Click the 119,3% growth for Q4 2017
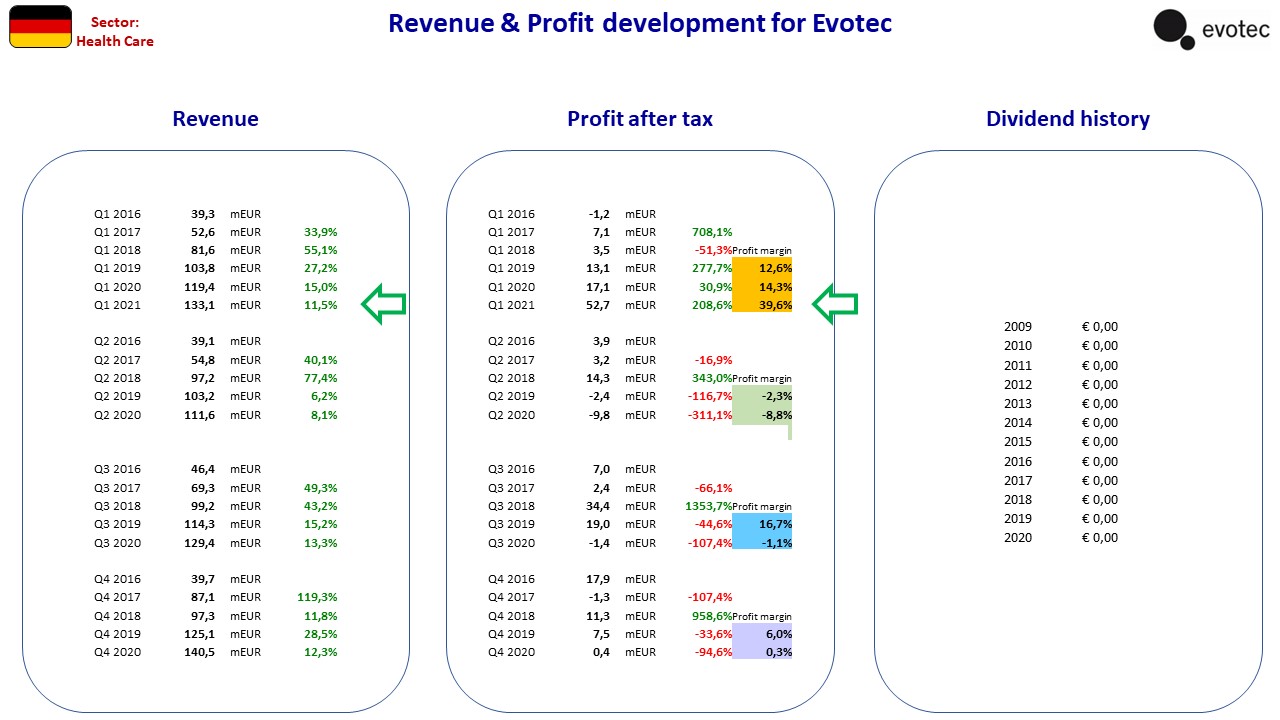 [317, 597]
